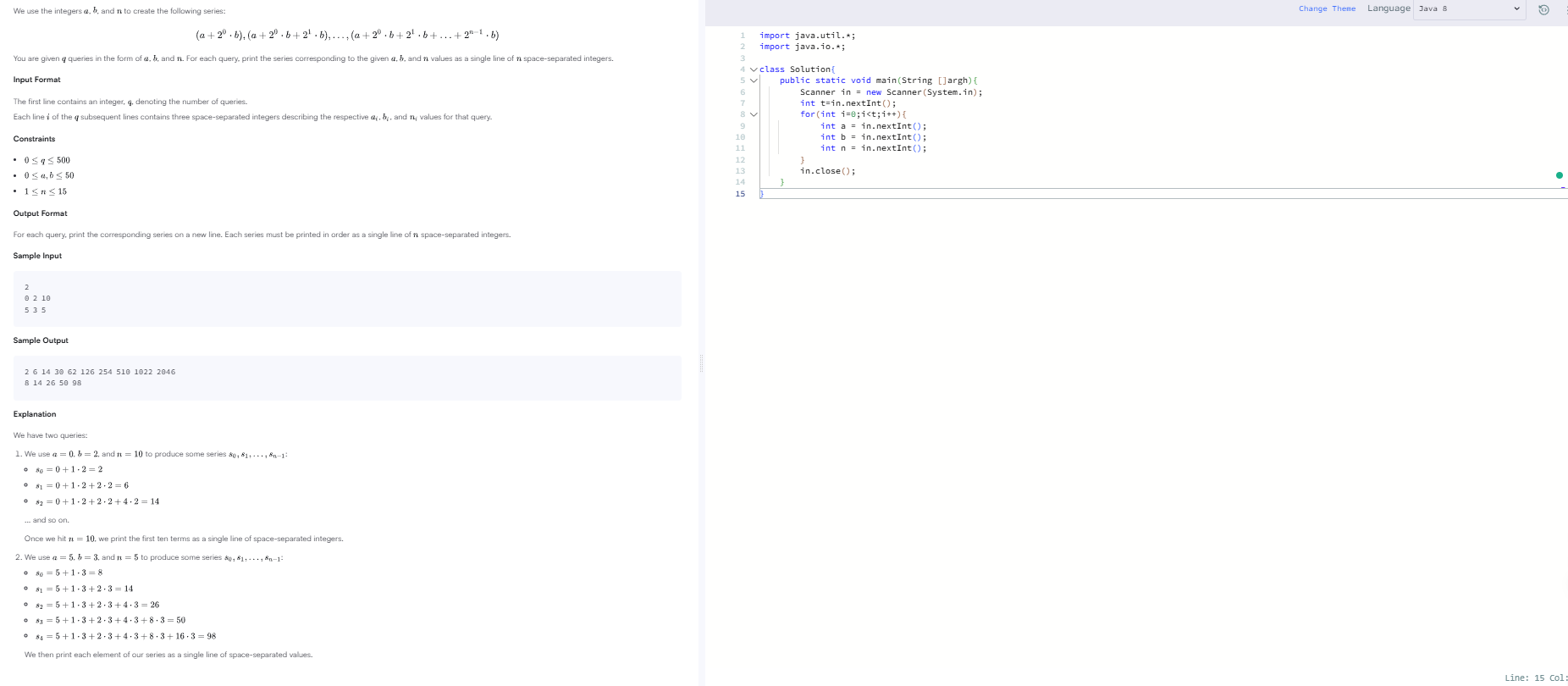Click the Constraints heading
This screenshot has height=686, width=1568.
click(x=34, y=139)
